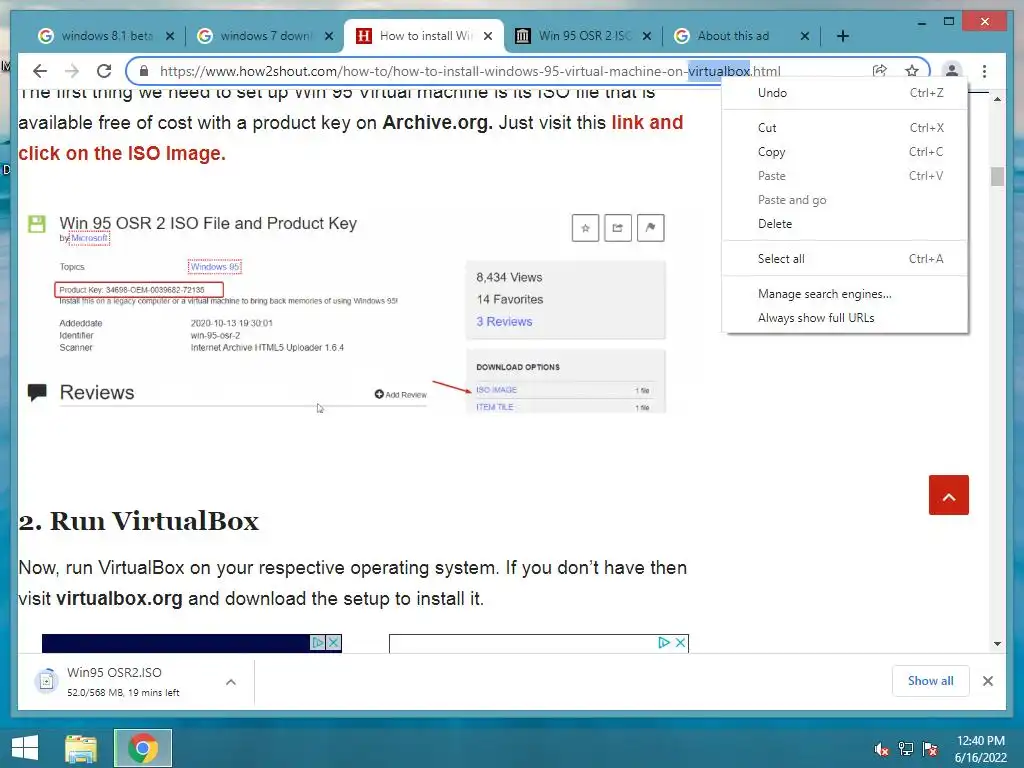Viewport: 1024px width, 768px height.
Task: Click the vertical scrollbar thumb
Action: pos(997,176)
